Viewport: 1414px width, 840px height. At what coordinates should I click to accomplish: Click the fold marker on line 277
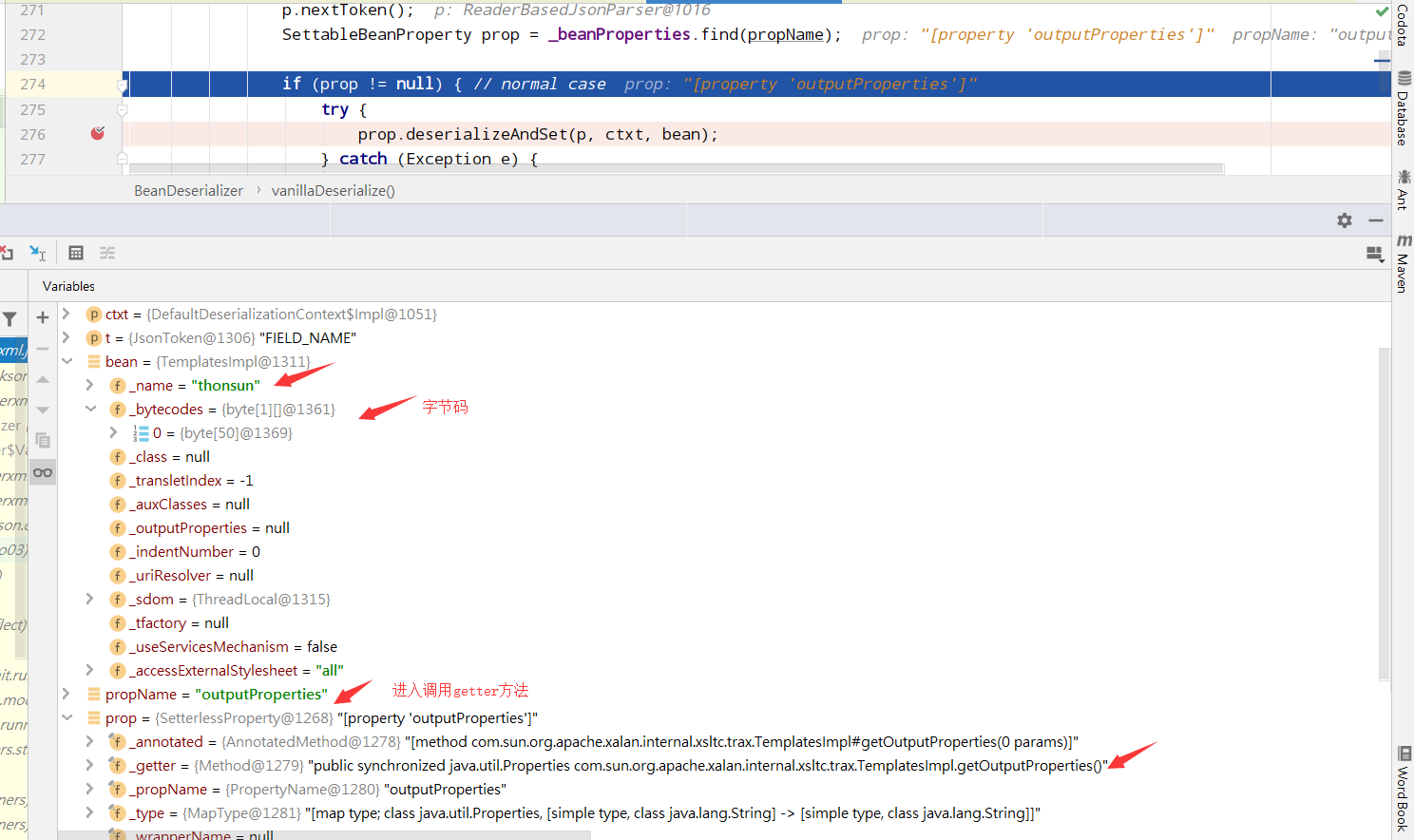point(122,159)
